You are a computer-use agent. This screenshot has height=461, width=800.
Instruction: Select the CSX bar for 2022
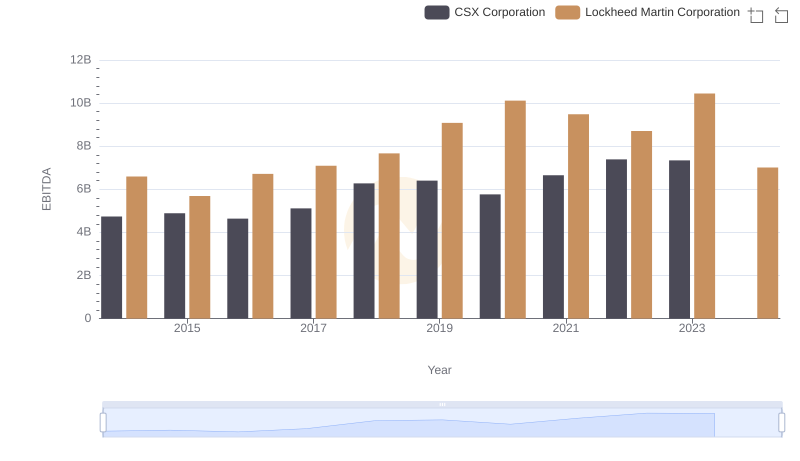click(616, 239)
